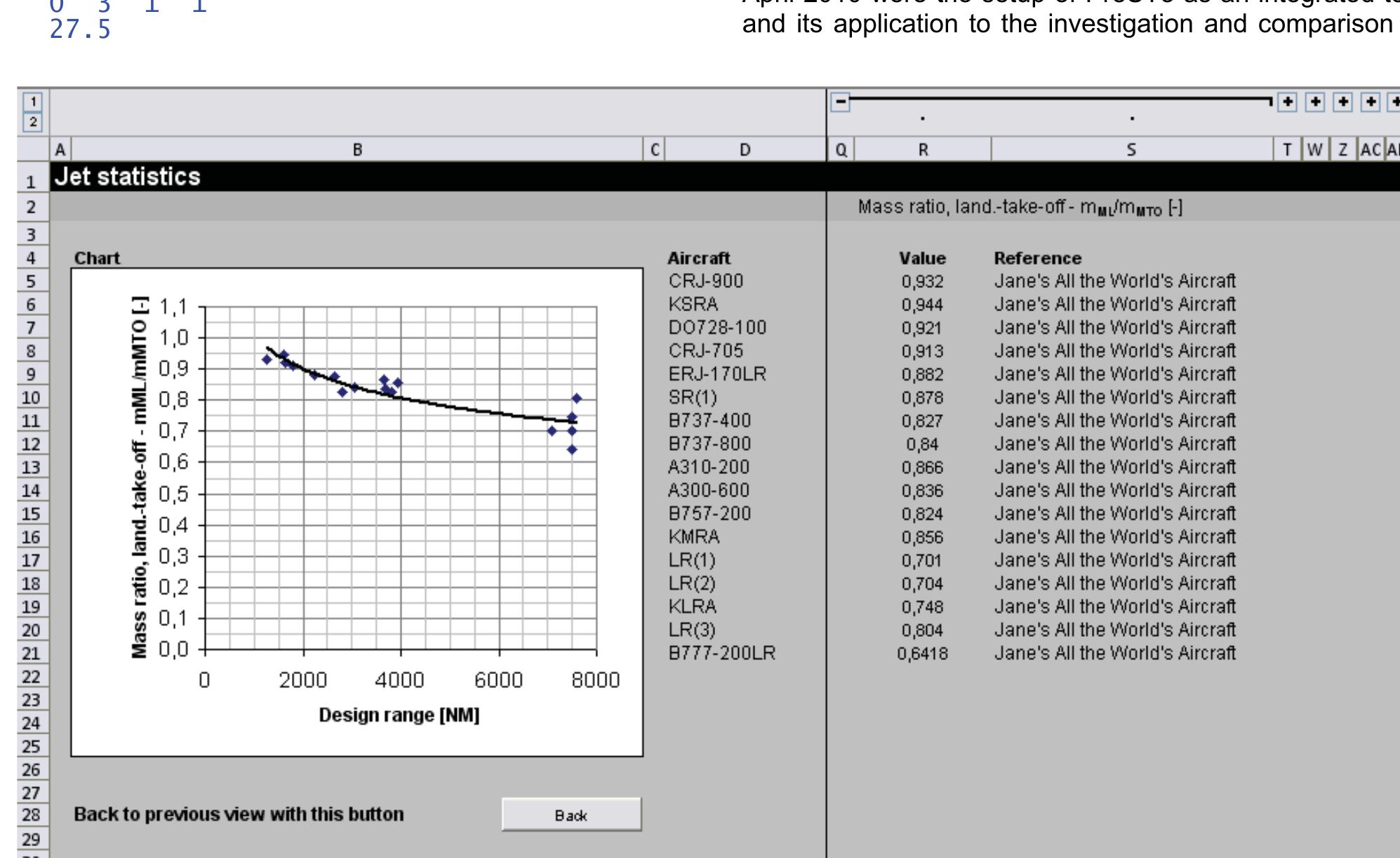Viewport: 1400px width, 858px height.
Task: Click the Back button
Action: pos(571,814)
